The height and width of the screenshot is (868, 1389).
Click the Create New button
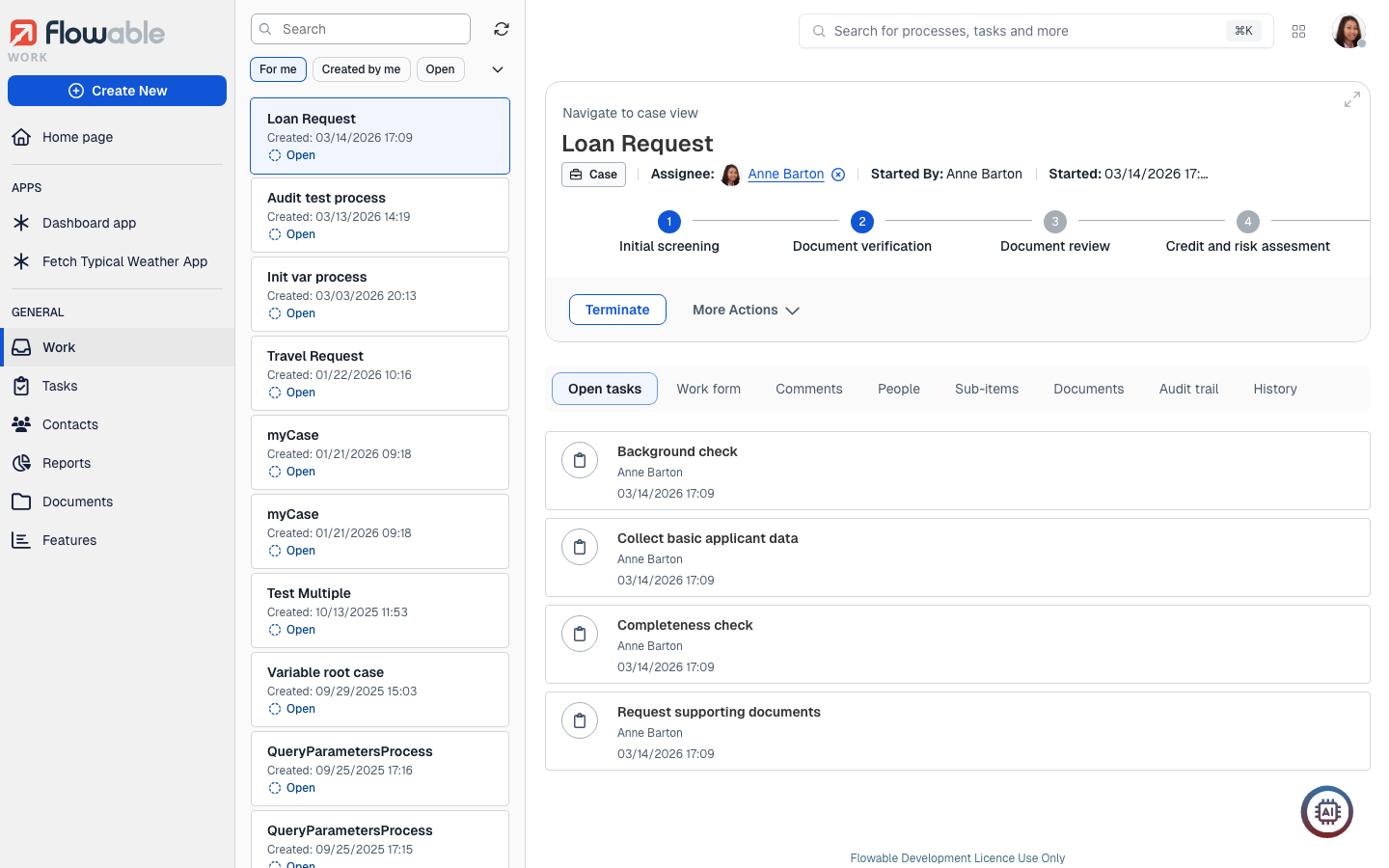point(117,91)
